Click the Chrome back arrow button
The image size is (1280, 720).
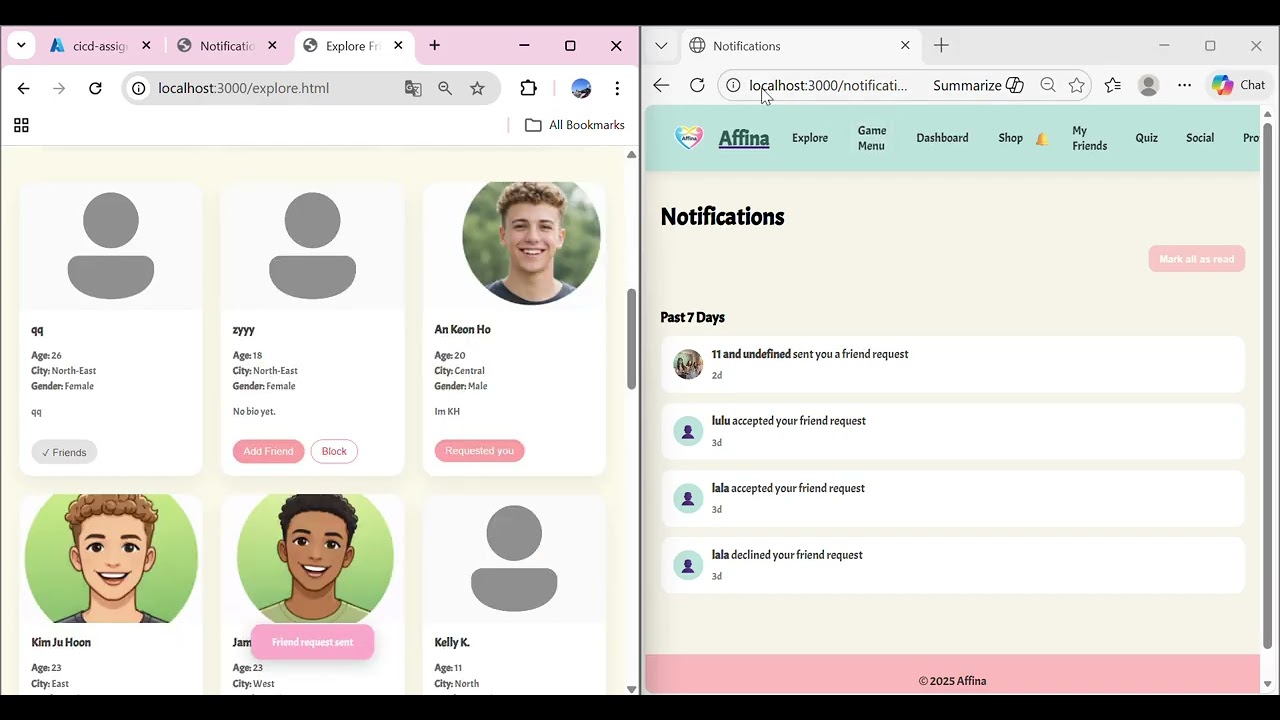[x=23, y=88]
